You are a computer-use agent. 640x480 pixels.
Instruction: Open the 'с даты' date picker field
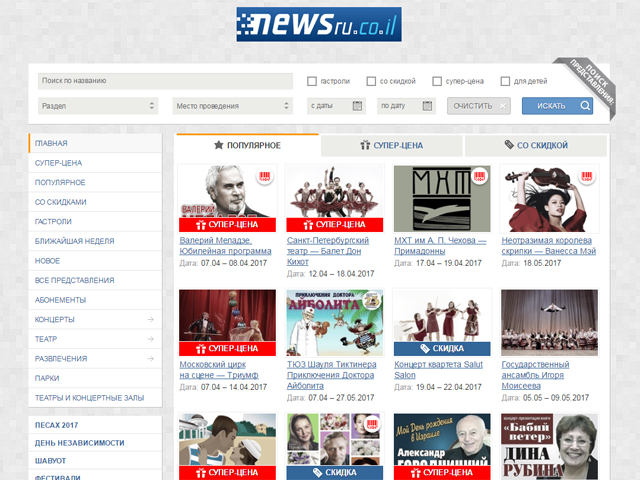[336, 106]
